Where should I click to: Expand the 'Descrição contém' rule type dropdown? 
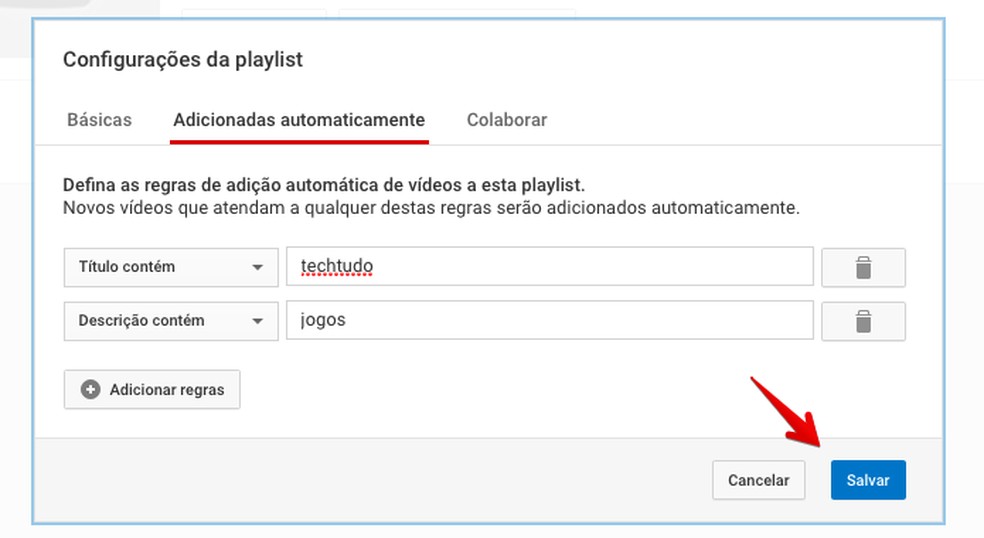171,321
